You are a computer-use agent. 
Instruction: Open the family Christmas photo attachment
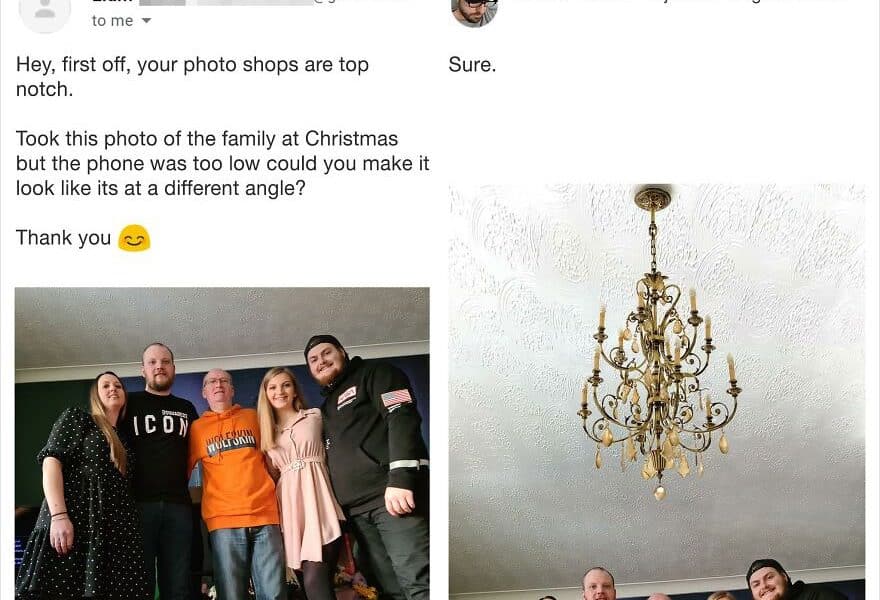pos(222,443)
